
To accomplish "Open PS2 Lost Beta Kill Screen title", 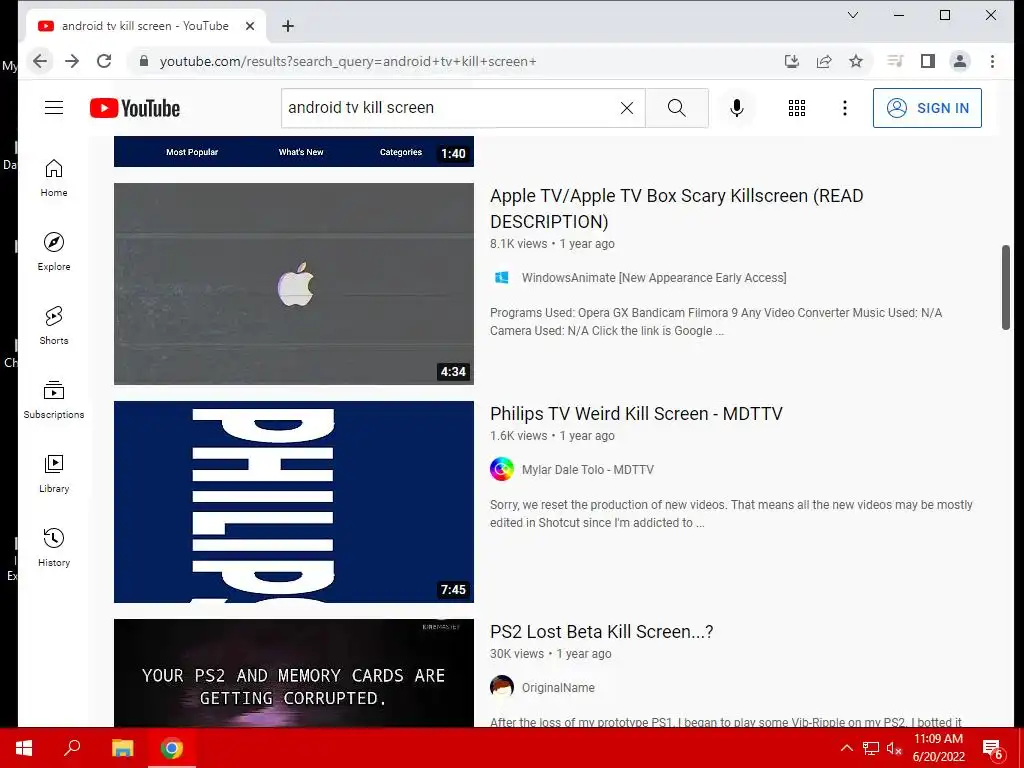I will [601, 632].
